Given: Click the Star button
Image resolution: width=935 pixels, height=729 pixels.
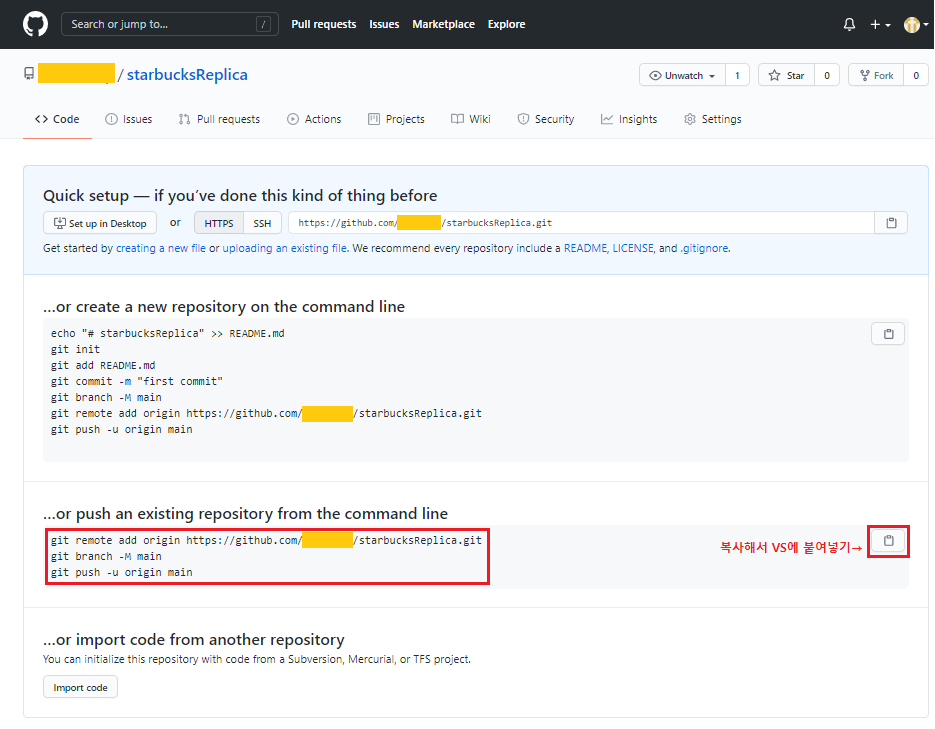Looking at the screenshot, I should coord(787,75).
